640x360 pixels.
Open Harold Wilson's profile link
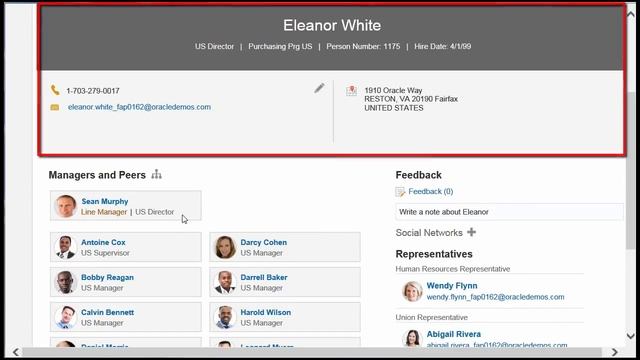(265, 312)
